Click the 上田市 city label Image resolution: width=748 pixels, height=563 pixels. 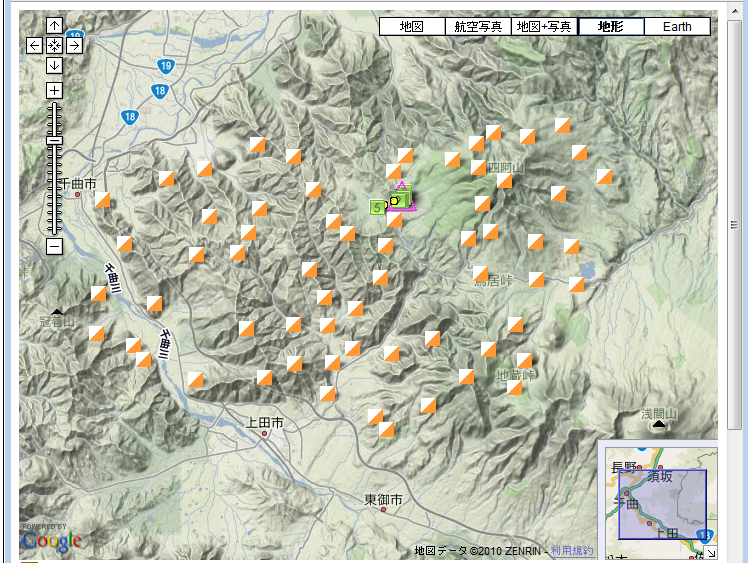264,423
